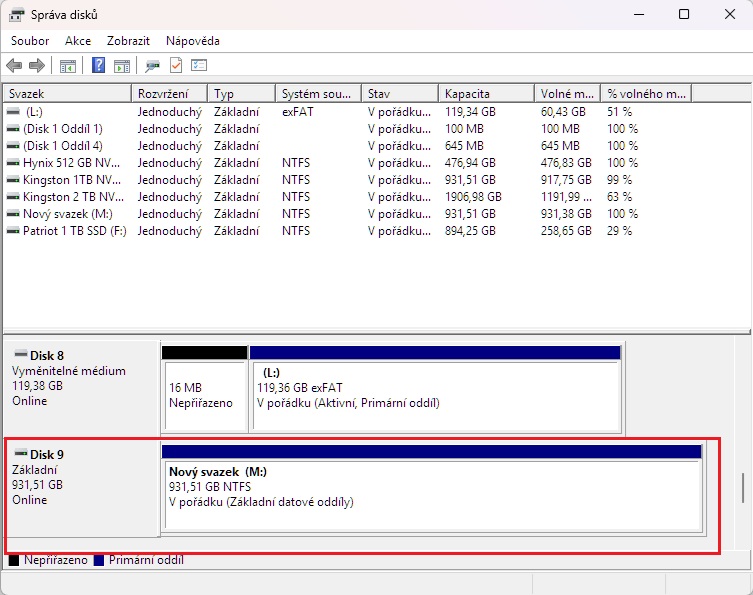Close the Správa disků window
This screenshot has height=595, width=753.
[729, 14]
